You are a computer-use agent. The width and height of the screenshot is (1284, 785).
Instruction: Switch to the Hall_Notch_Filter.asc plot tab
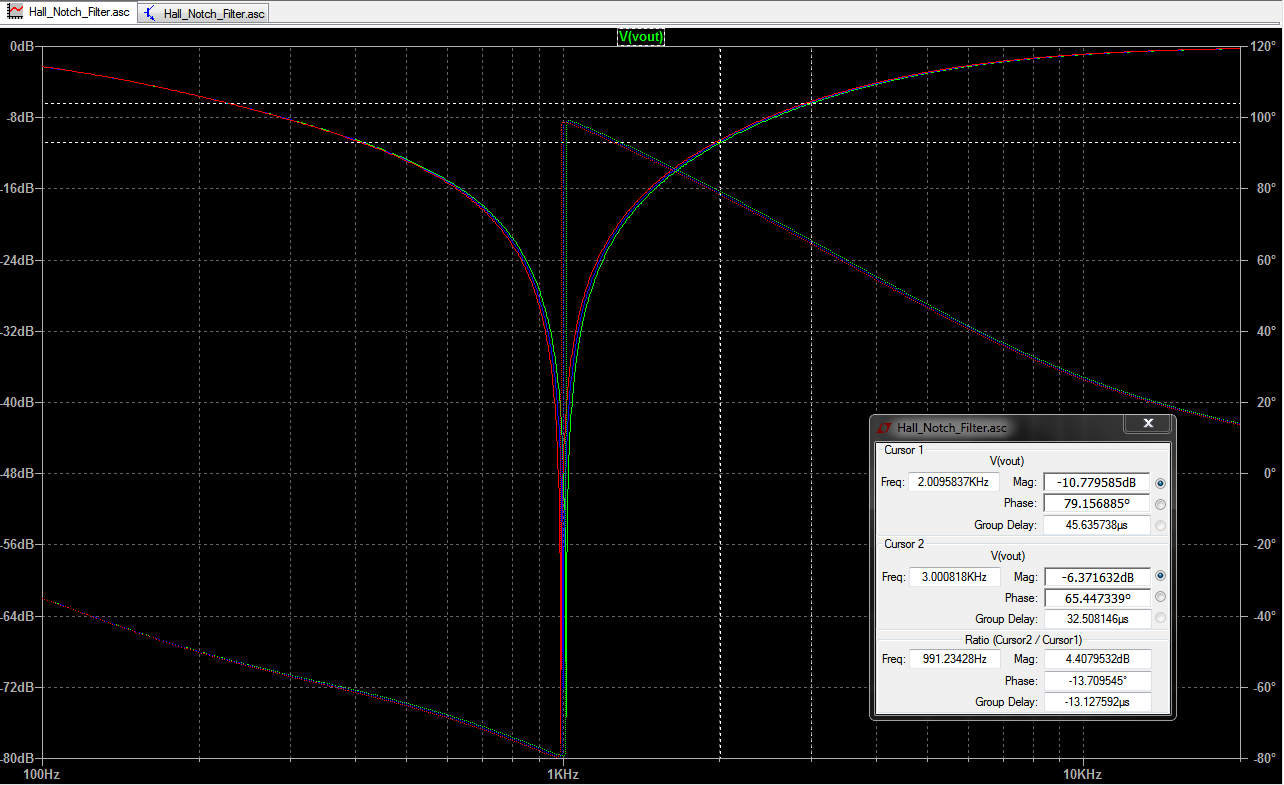tap(68, 12)
